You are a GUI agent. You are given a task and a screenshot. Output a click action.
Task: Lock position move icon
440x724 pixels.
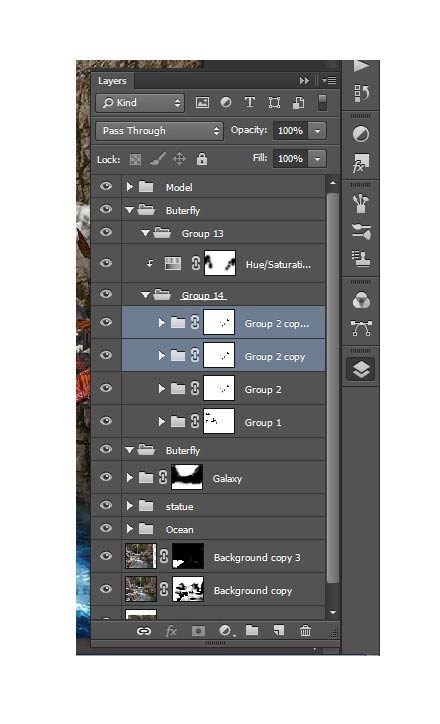[179, 159]
